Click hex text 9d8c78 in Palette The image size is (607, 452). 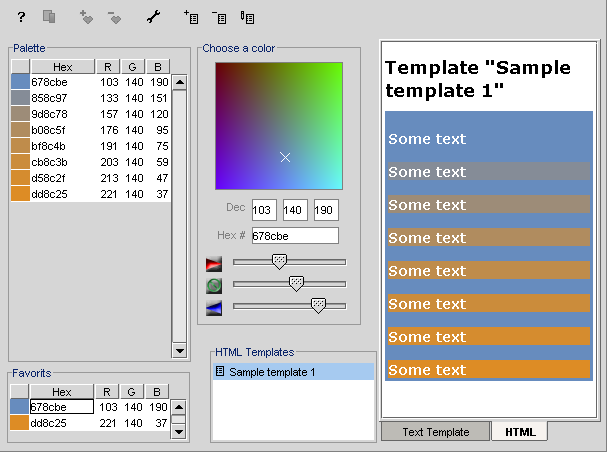point(49,114)
